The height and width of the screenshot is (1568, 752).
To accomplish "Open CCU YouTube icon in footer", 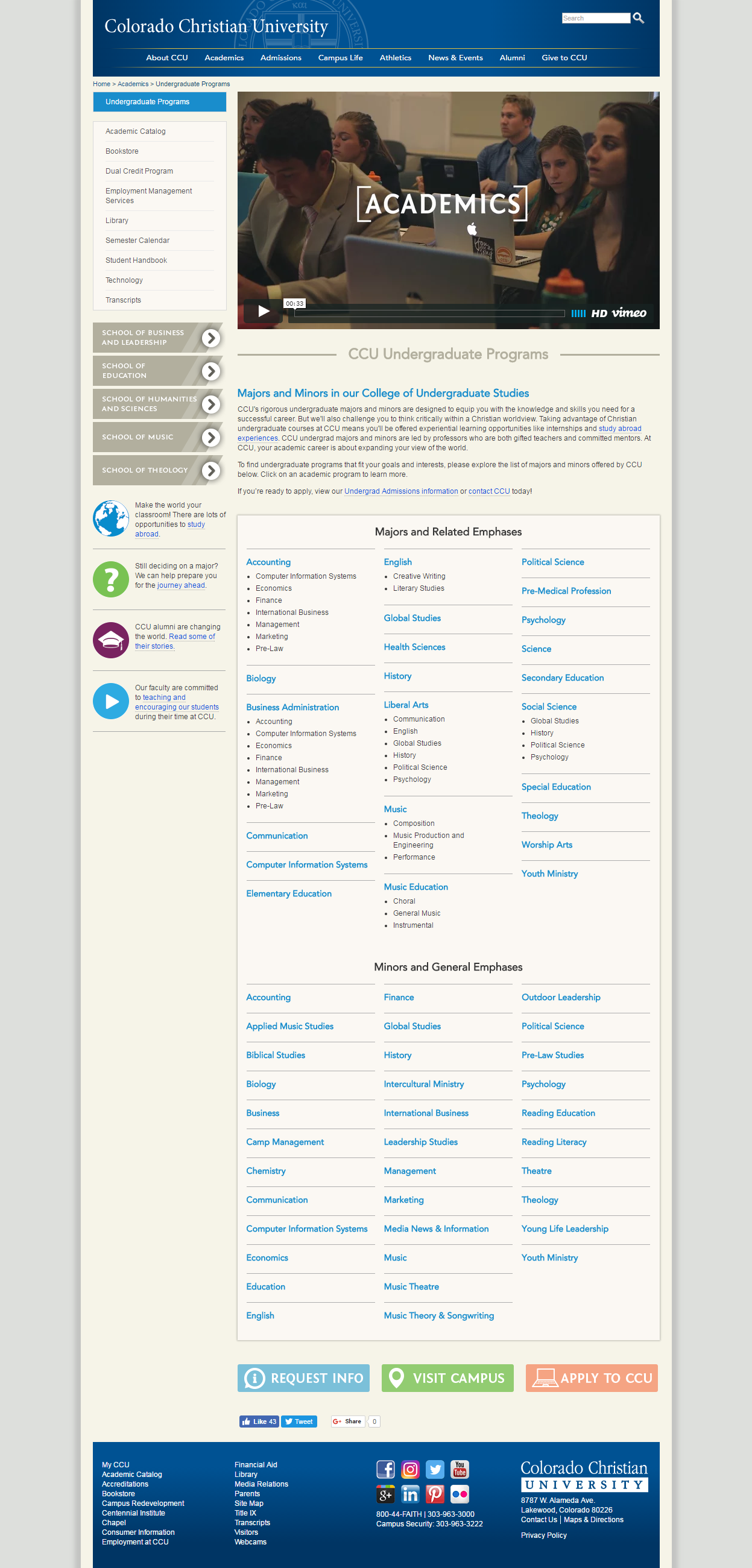I will click(460, 1469).
